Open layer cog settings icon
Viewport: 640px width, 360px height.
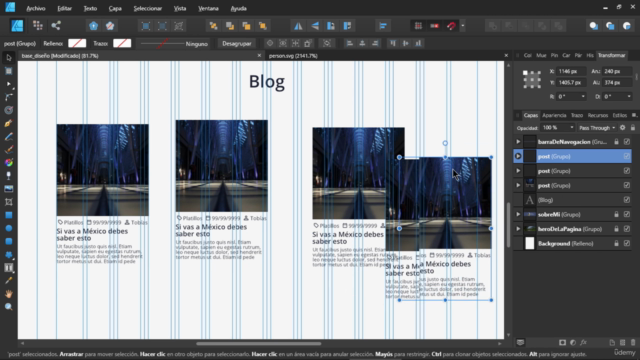(x=622, y=128)
